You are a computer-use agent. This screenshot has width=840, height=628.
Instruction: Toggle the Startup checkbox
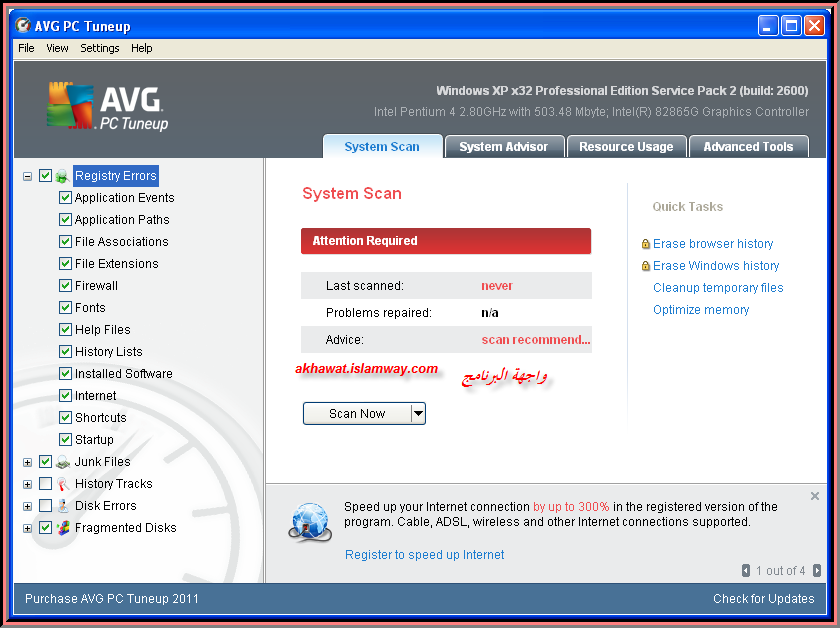tap(65, 439)
